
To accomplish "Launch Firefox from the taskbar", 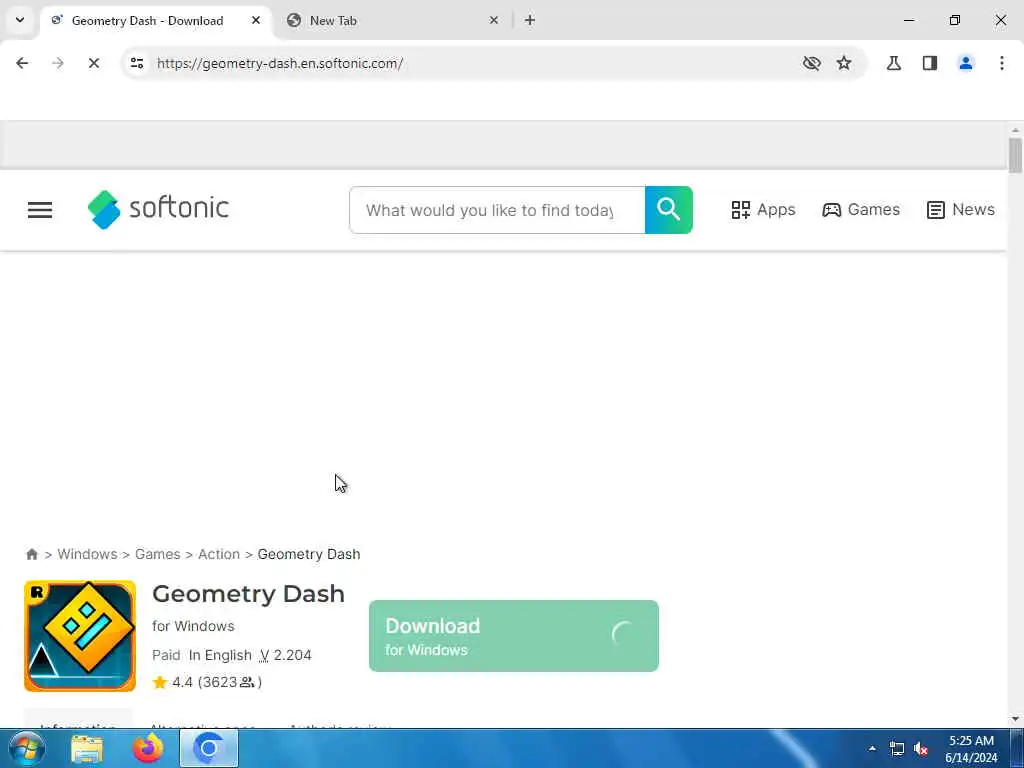I will [x=148, y=748].
